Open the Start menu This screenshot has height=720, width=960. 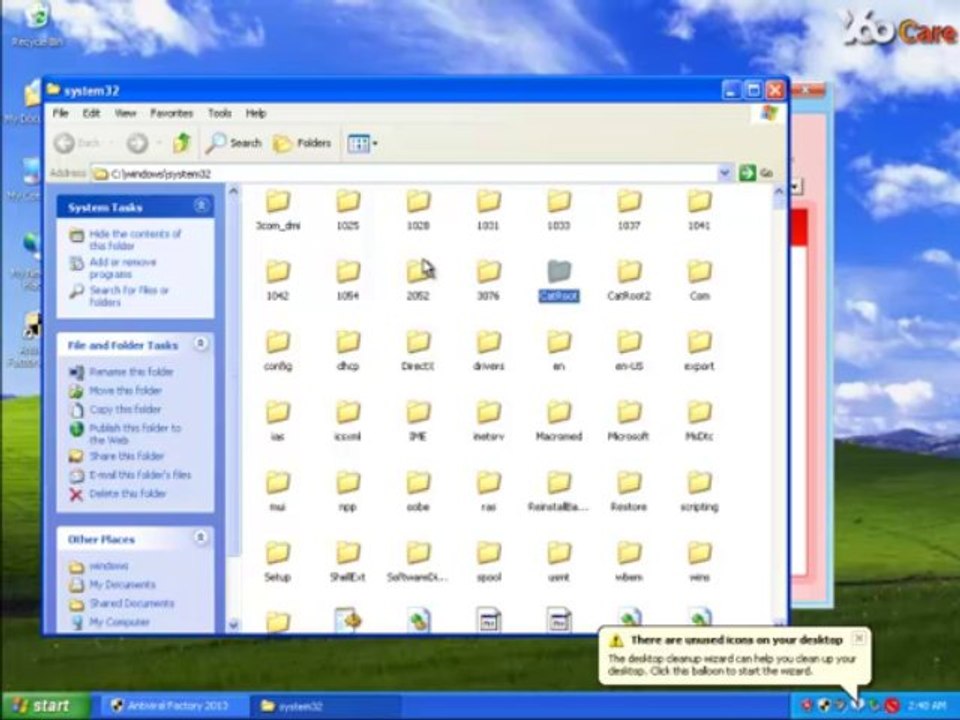point(45,706)
